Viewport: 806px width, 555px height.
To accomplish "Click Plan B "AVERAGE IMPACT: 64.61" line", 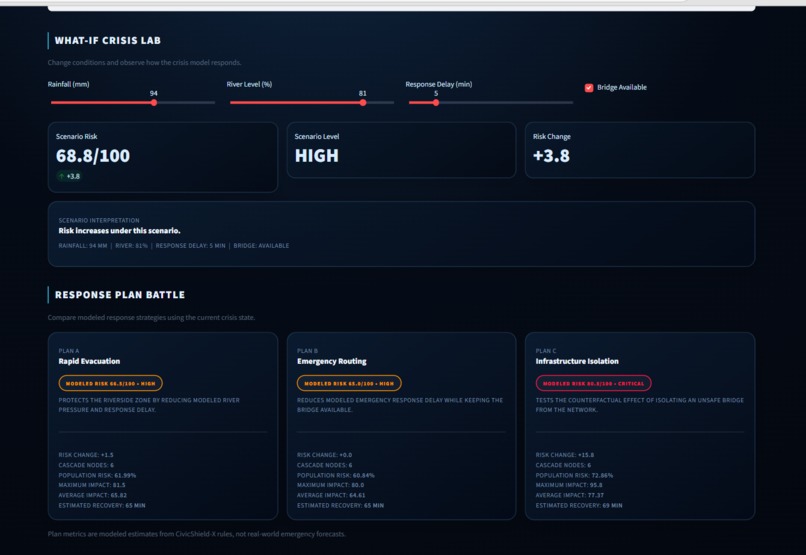I will [331, 495].
